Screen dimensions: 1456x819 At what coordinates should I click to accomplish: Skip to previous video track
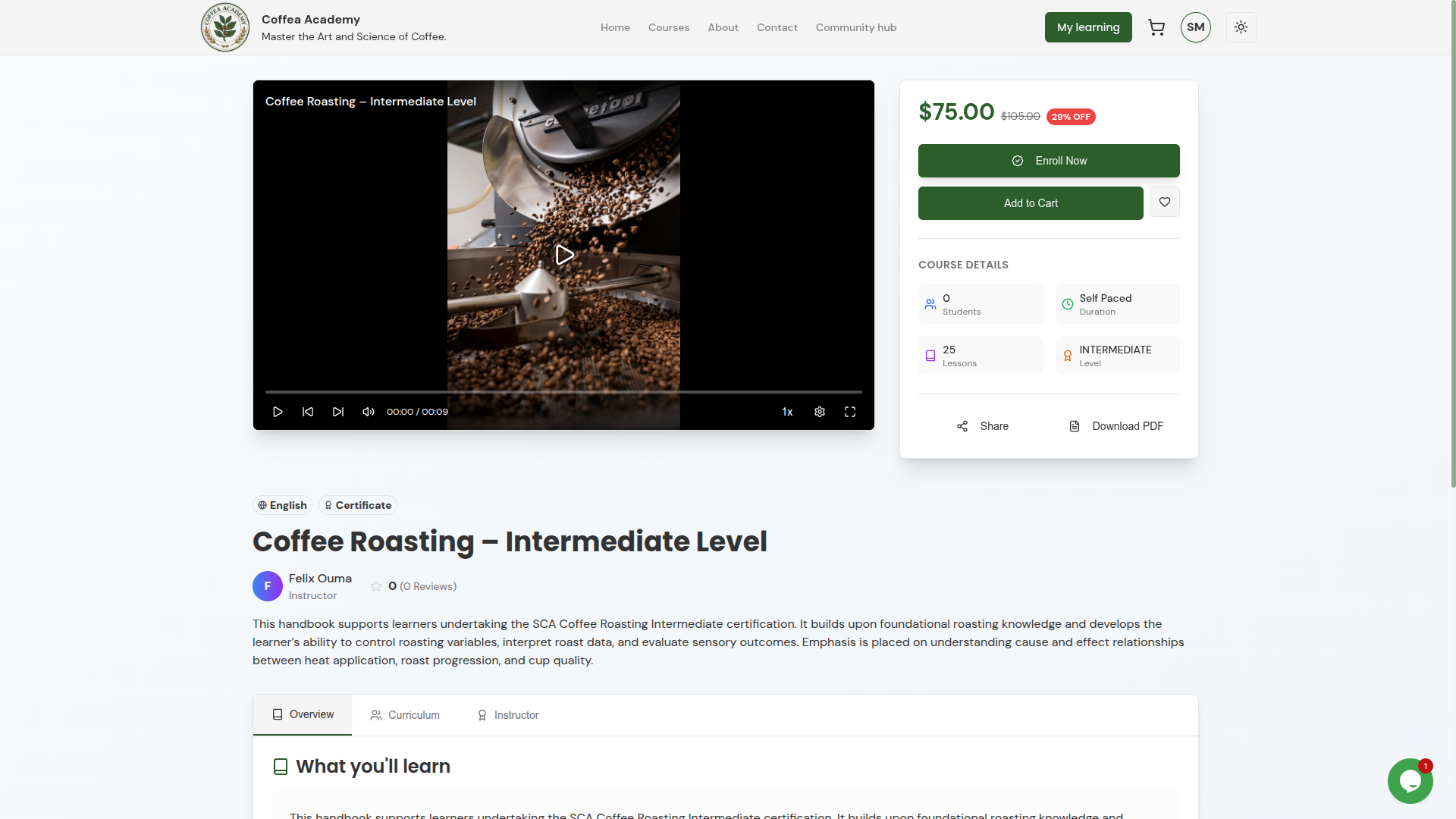[308, 412]
